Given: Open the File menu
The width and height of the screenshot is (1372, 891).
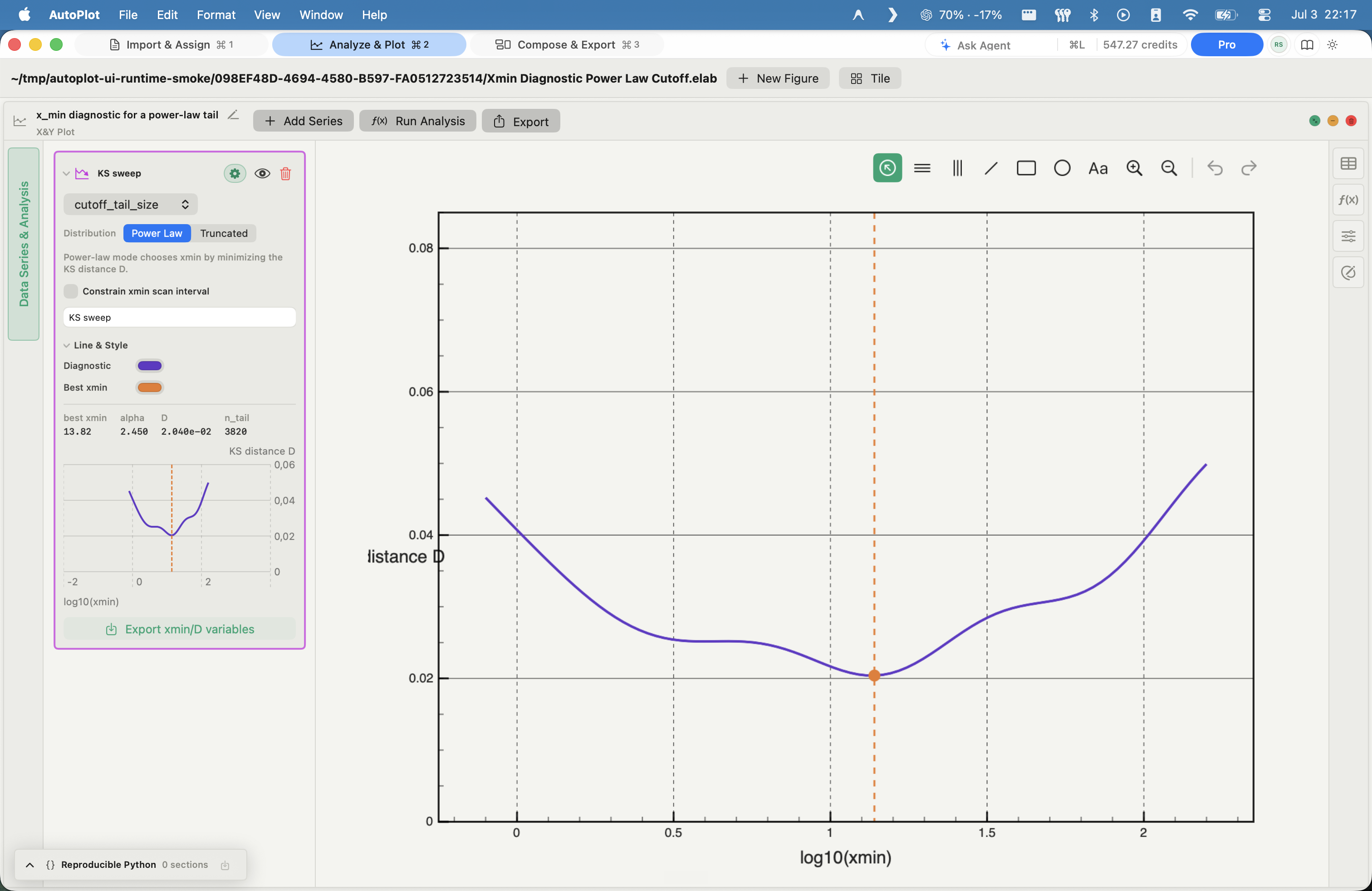Looking at the screenshot, I should coord(127,15).
